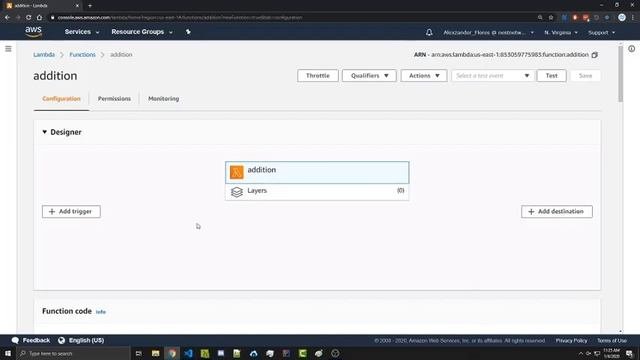Open the Select a test event dropdown
Image resolution: width=640 pixels, height=360 pixels.
493,76
